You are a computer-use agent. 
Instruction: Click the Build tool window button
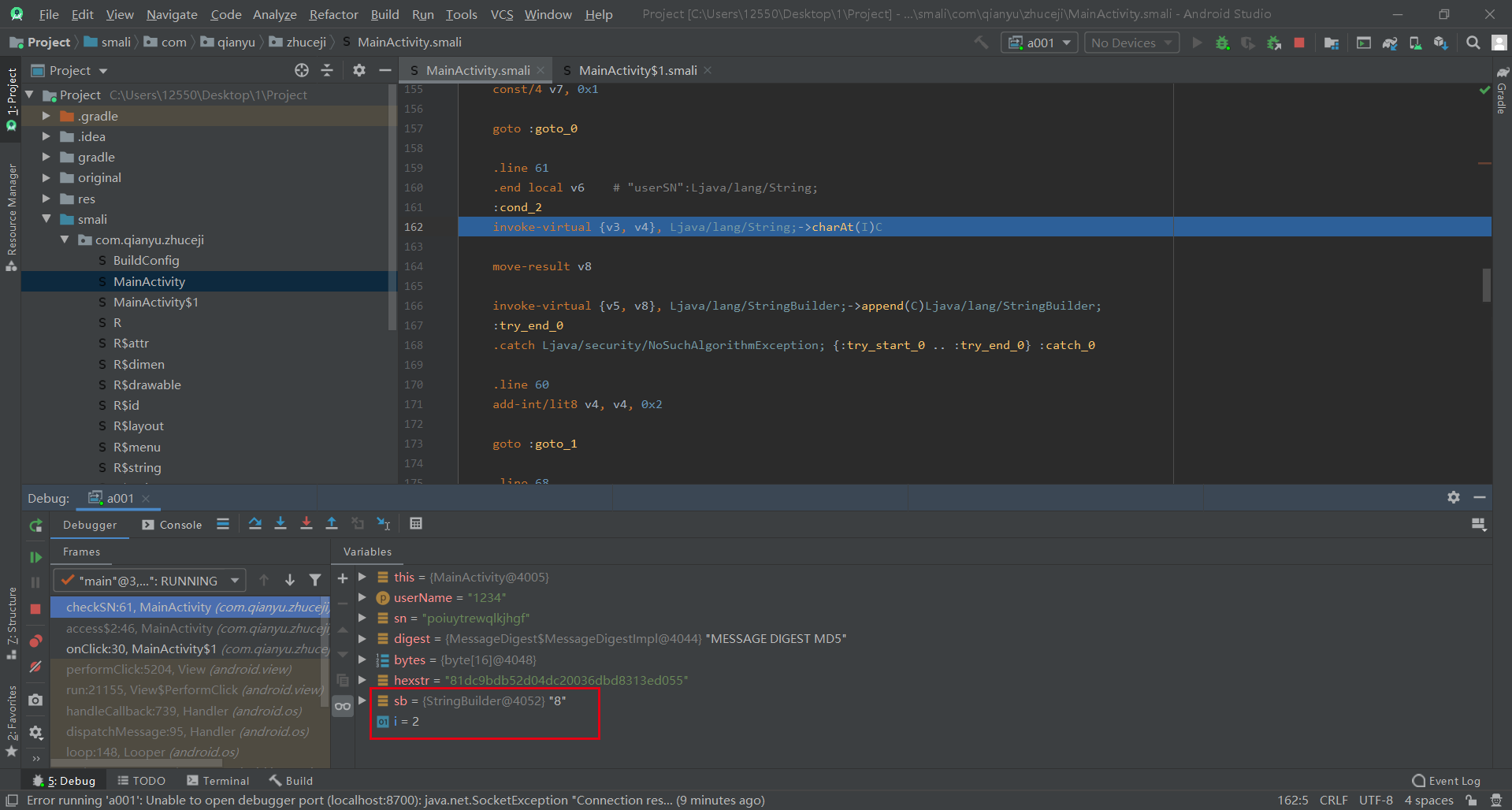292,781
